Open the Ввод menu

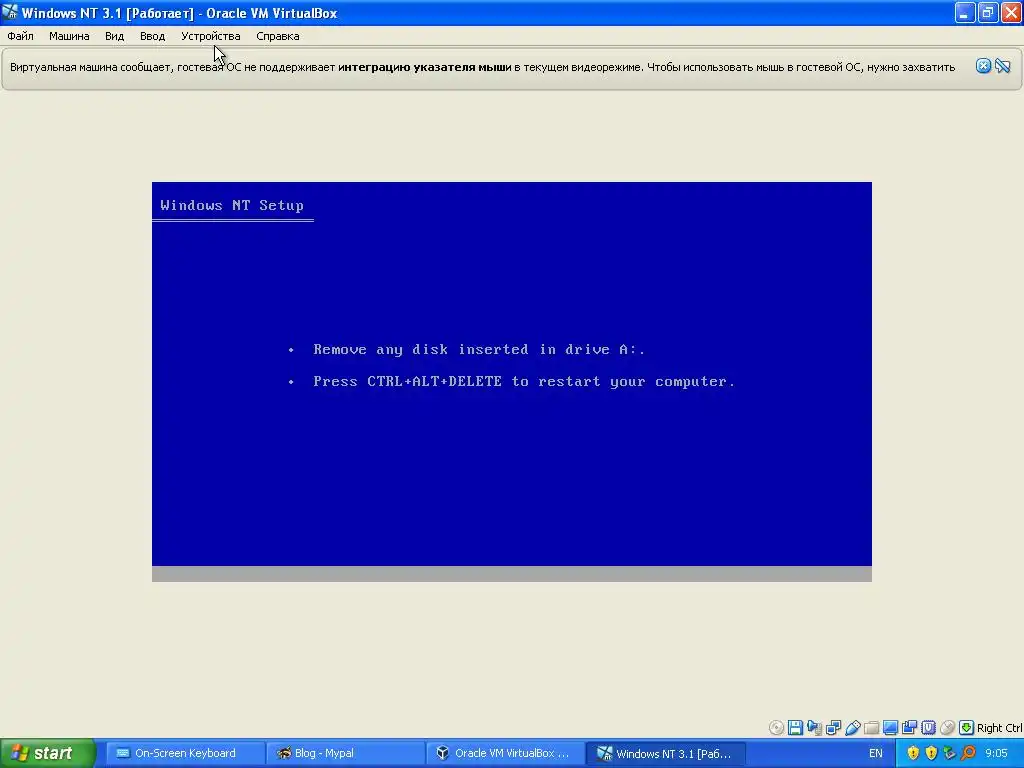click(x=152, y=36)
